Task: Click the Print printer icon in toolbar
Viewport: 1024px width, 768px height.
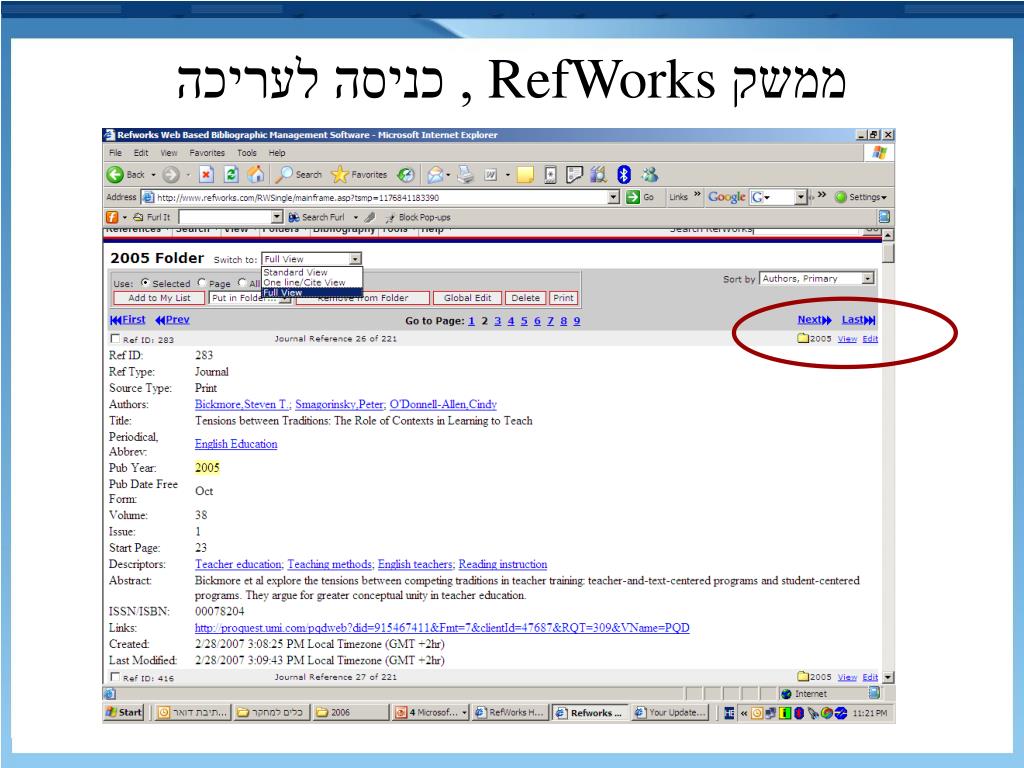Action: coord(466,174)
